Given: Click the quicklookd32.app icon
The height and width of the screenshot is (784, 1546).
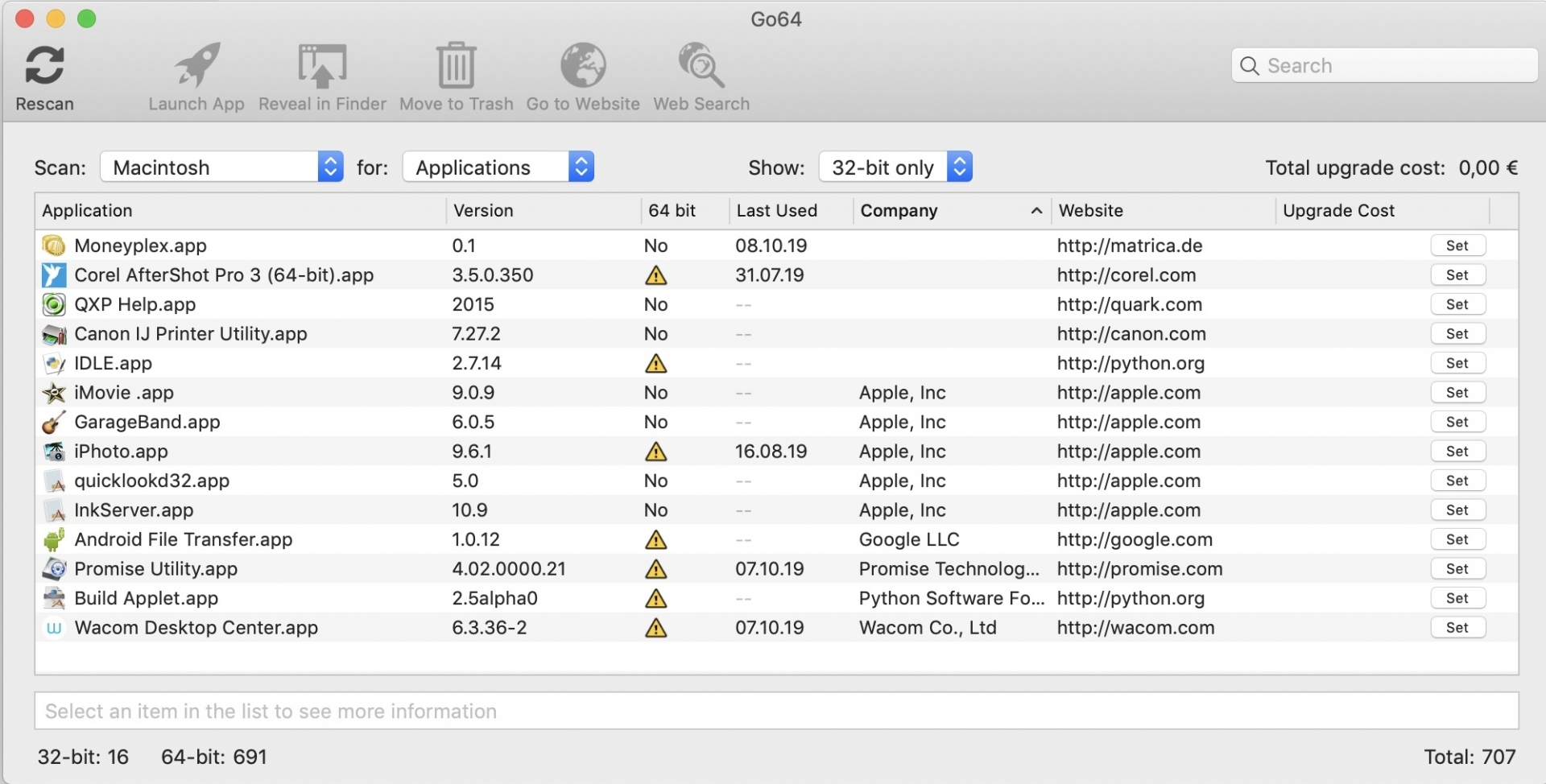Looking at the screenshot, I should pyautogui.click(x=54, y=481).
